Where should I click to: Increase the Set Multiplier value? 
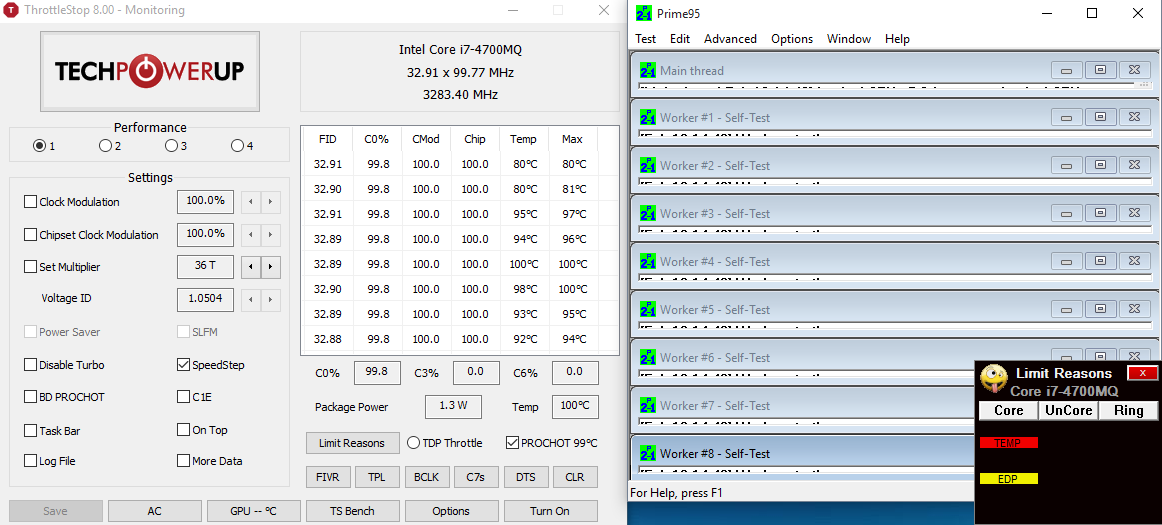click(x=270, y=267)
